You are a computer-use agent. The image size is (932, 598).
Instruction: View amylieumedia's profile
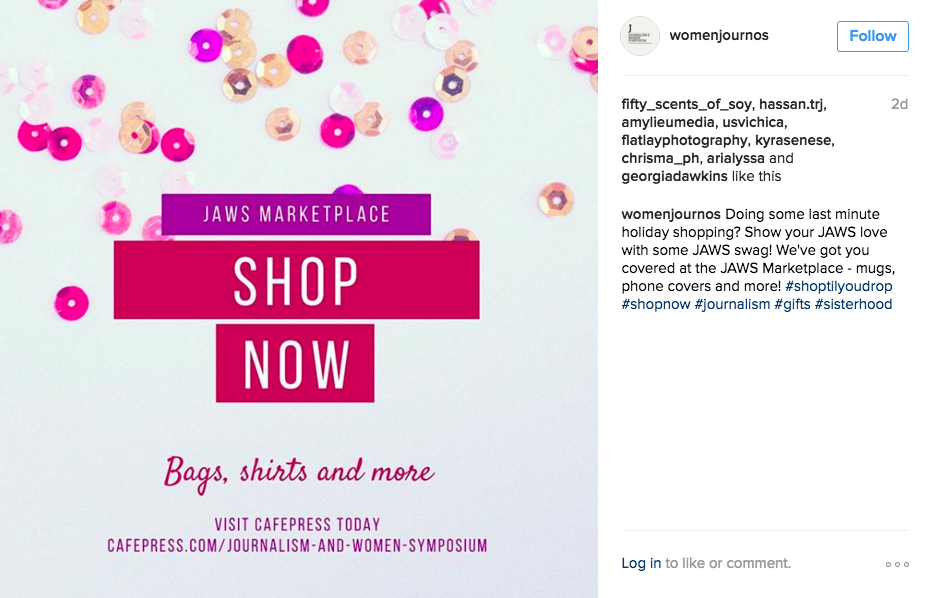668,122
